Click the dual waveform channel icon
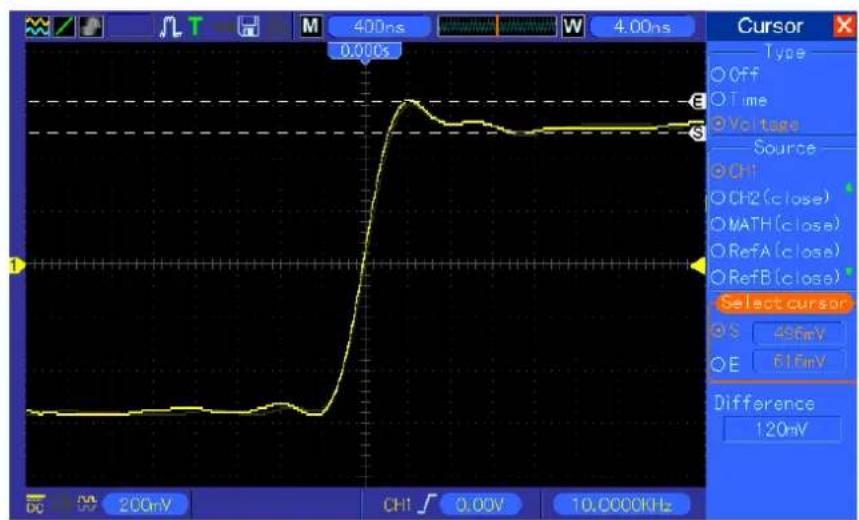This screenshot has width=859, height=520. [x=37, y=26]
